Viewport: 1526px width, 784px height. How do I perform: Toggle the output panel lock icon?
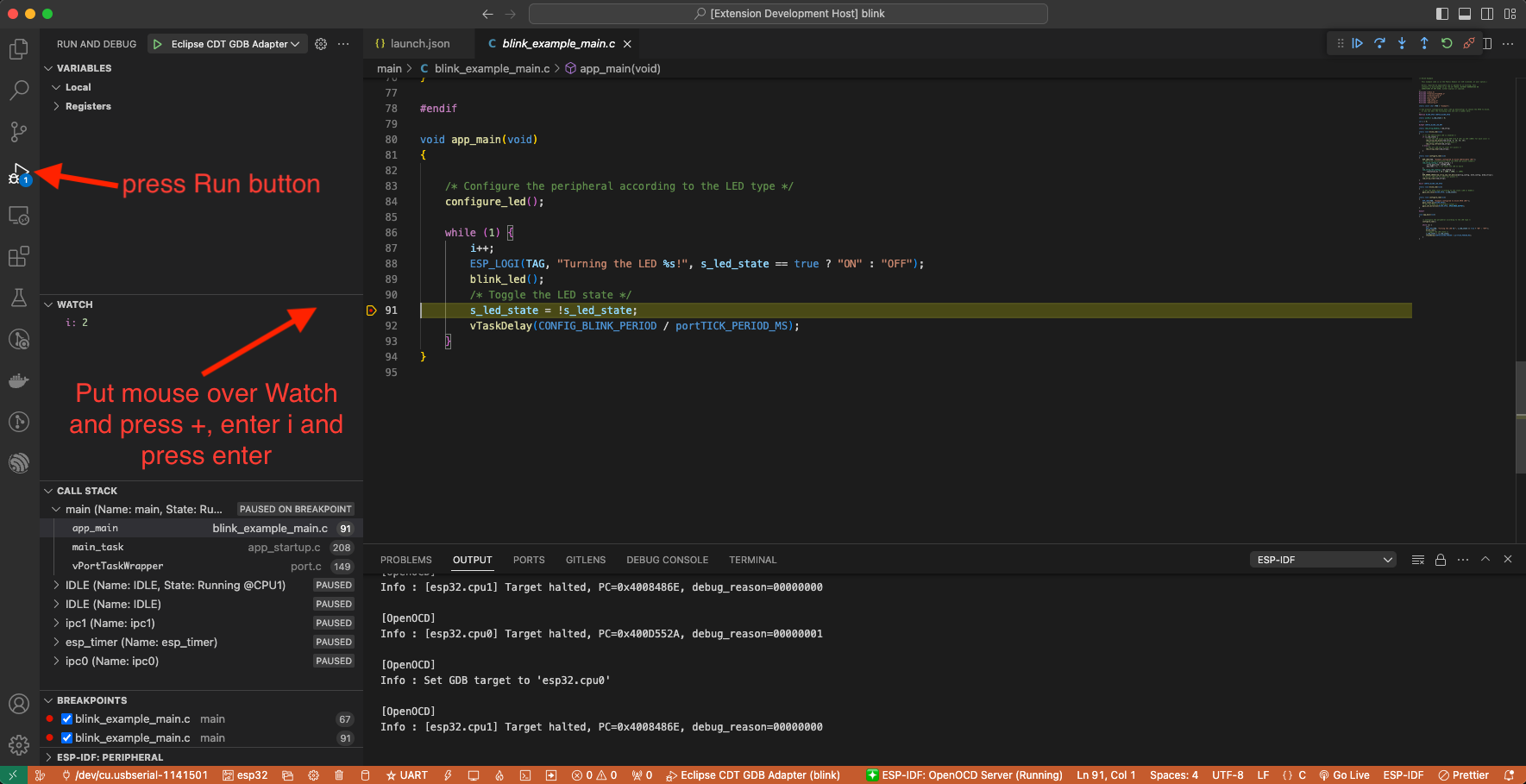pyautogui.click(x=1440, y=559)
